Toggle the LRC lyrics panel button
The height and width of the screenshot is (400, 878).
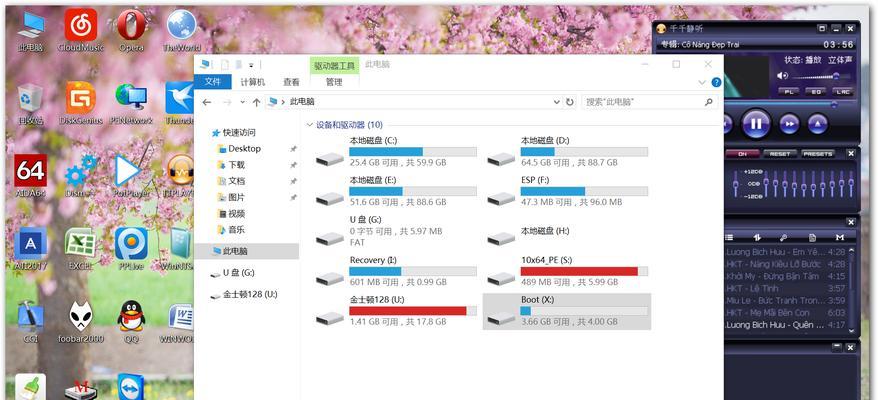(843, 91)
